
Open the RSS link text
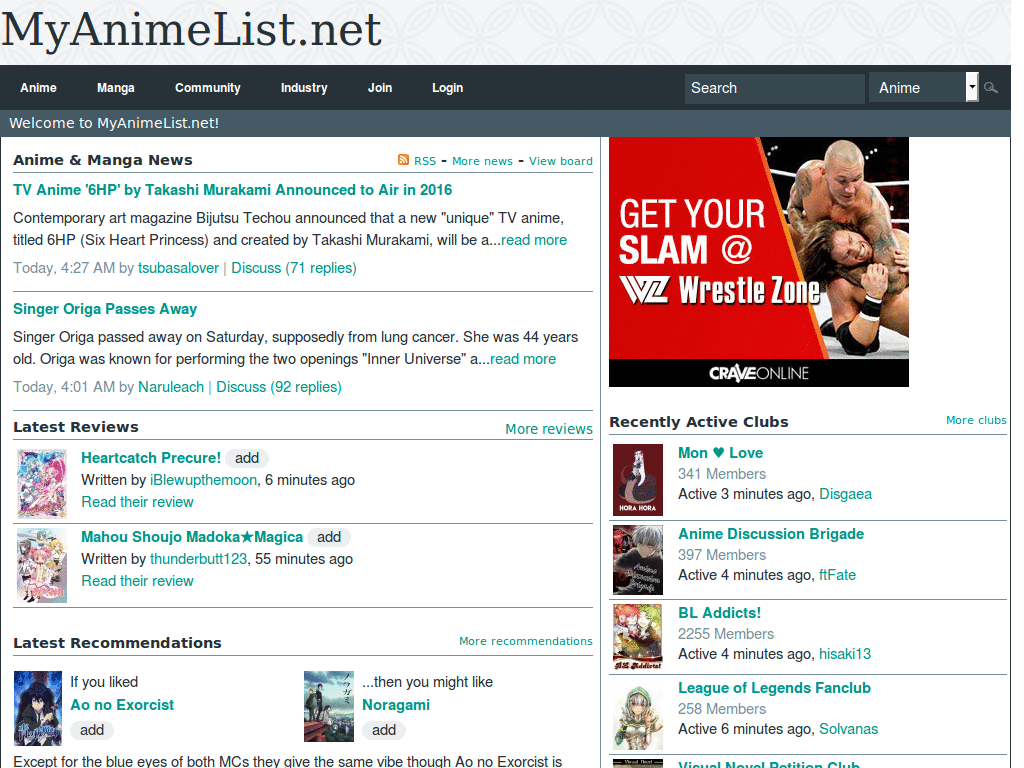tap(424, 161)
